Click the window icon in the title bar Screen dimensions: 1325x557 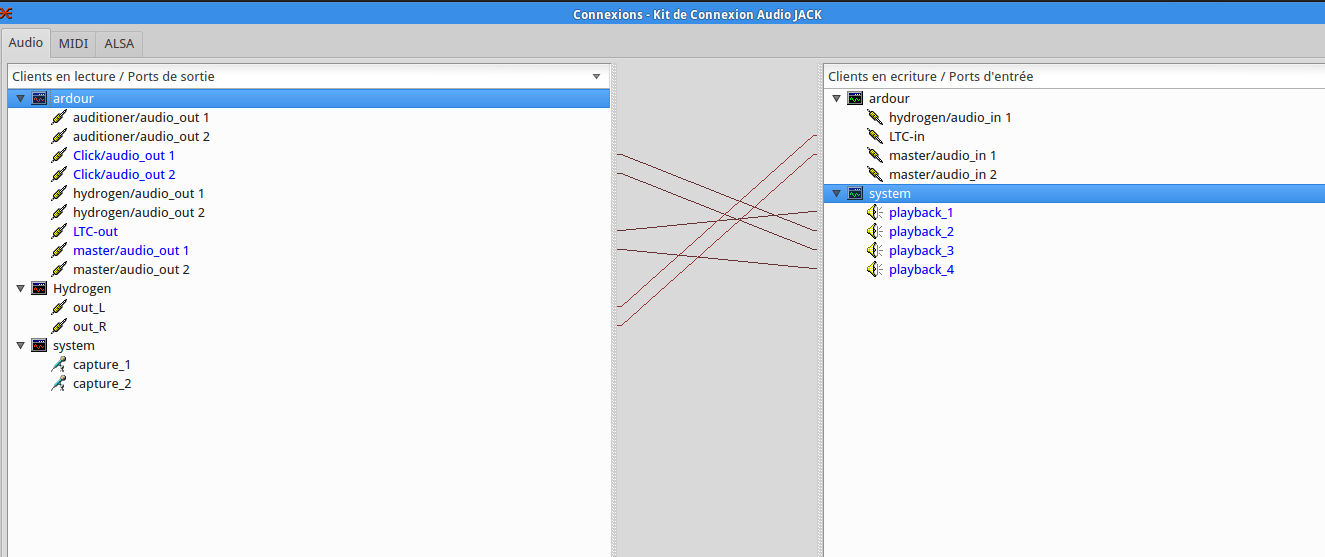(x=7, y=13)
